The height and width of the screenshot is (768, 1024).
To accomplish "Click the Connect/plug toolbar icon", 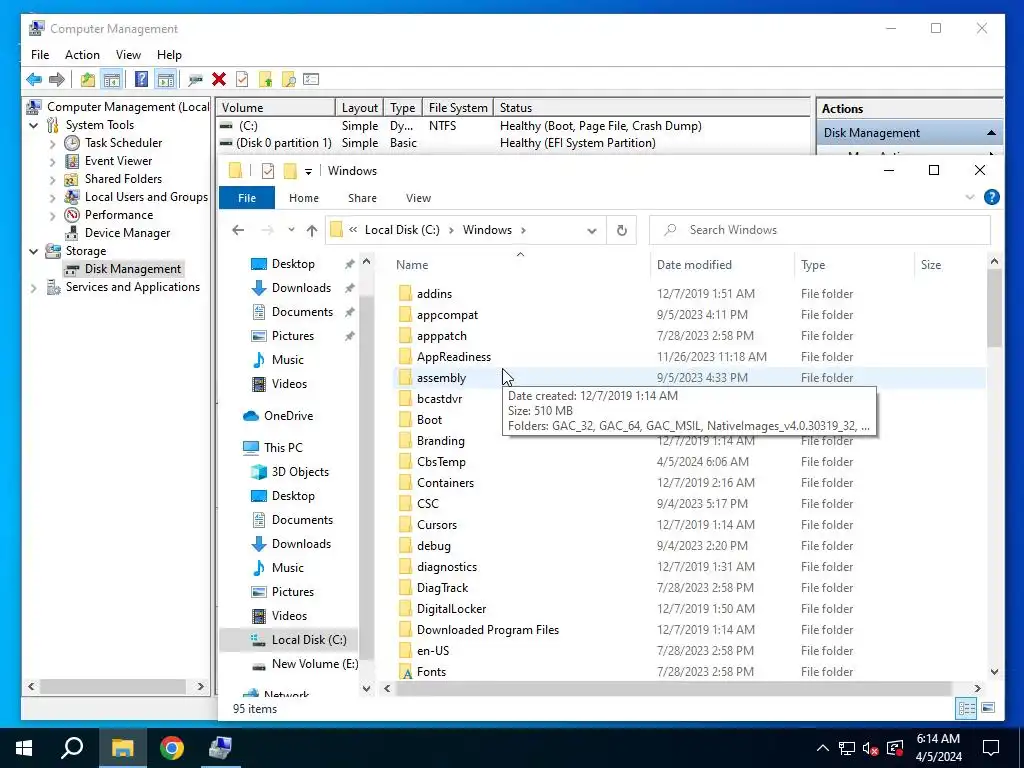I will (195, 80).
